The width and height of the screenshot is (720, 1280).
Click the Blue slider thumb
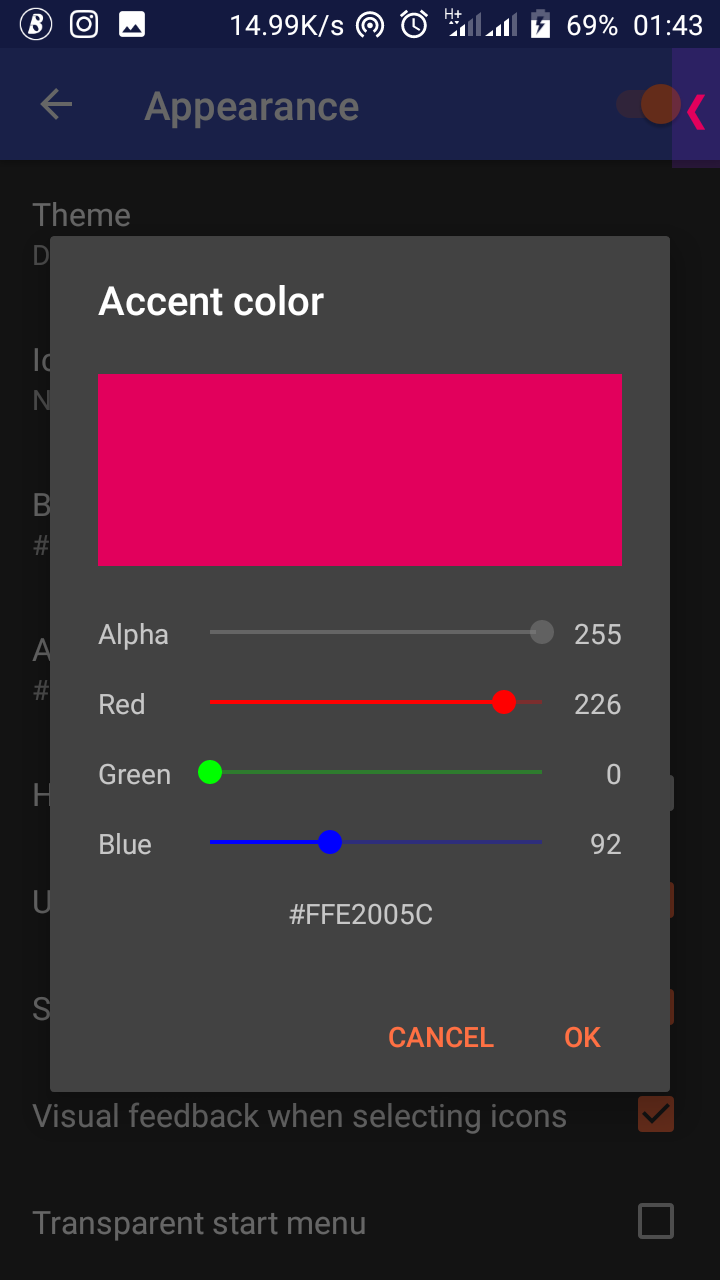pos(330,842)
